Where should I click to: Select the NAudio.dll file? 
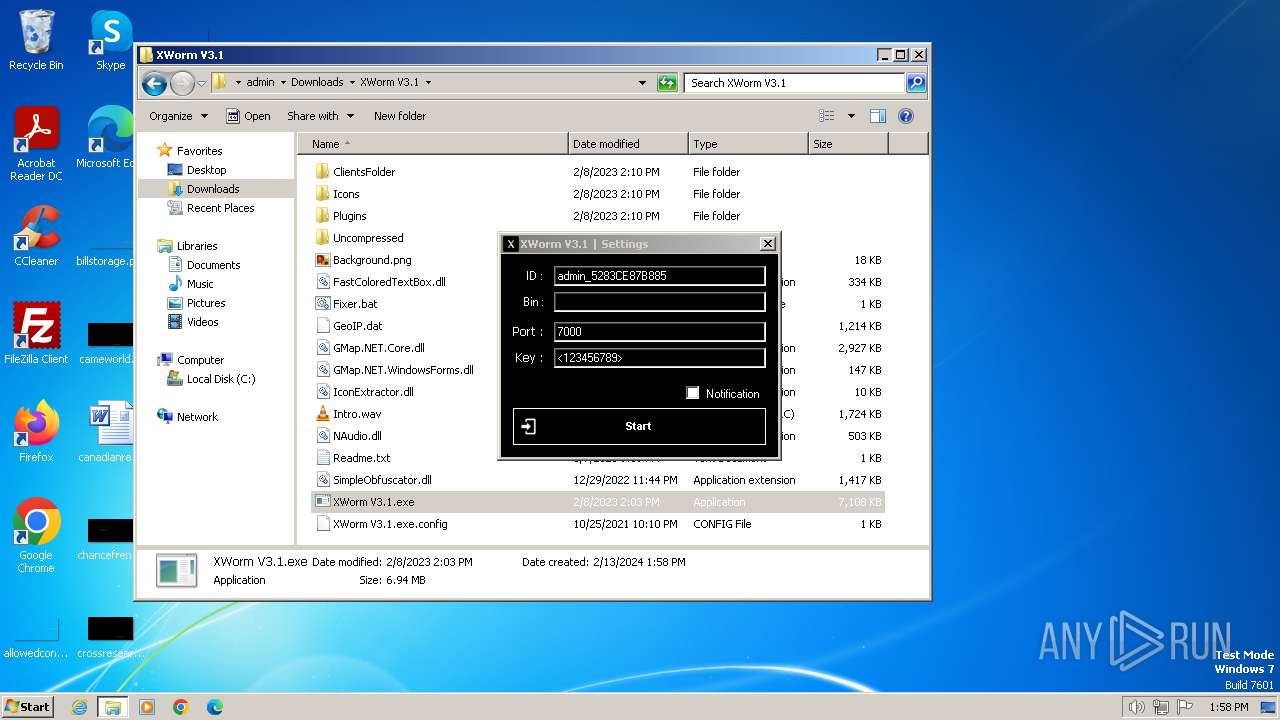357,436
